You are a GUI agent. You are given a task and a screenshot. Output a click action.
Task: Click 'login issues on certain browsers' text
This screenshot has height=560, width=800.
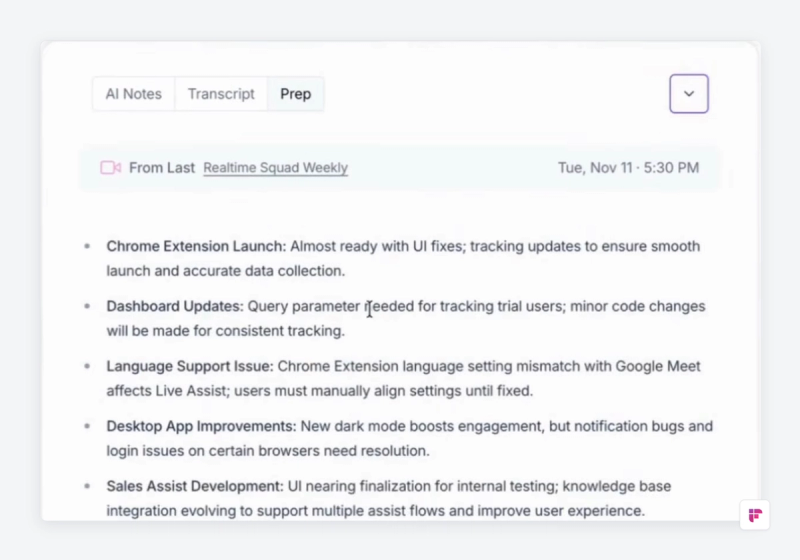[213, 451]
